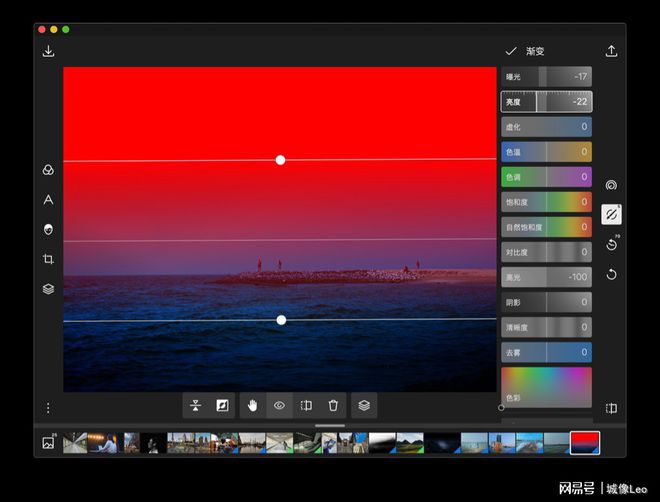Click the before/after compare icon at bottom right
This screenshot has height=502, width=660.
[x=611, y=408]
